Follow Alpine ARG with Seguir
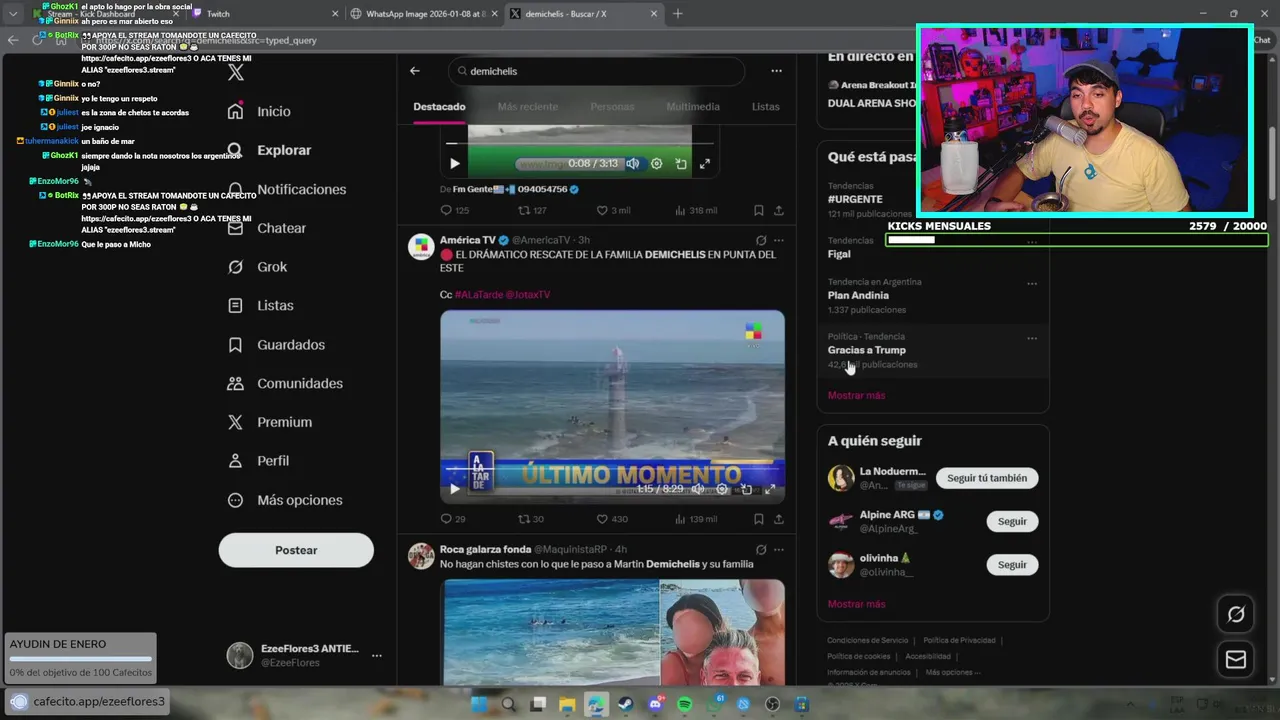This screenshot has height=720, width=1280. [1012, 521]
